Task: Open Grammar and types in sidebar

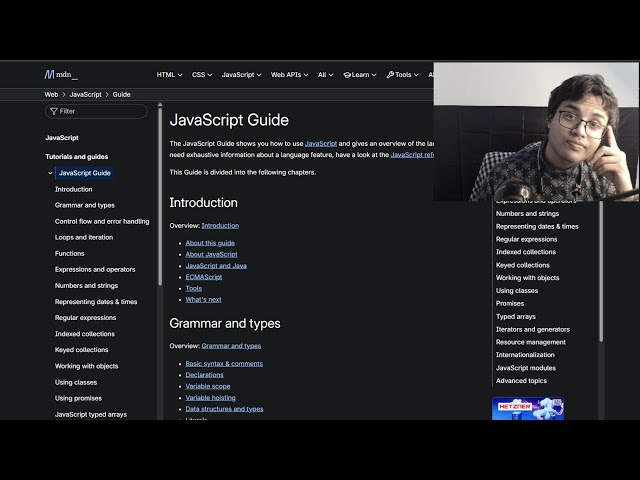Action: (84, 205)
